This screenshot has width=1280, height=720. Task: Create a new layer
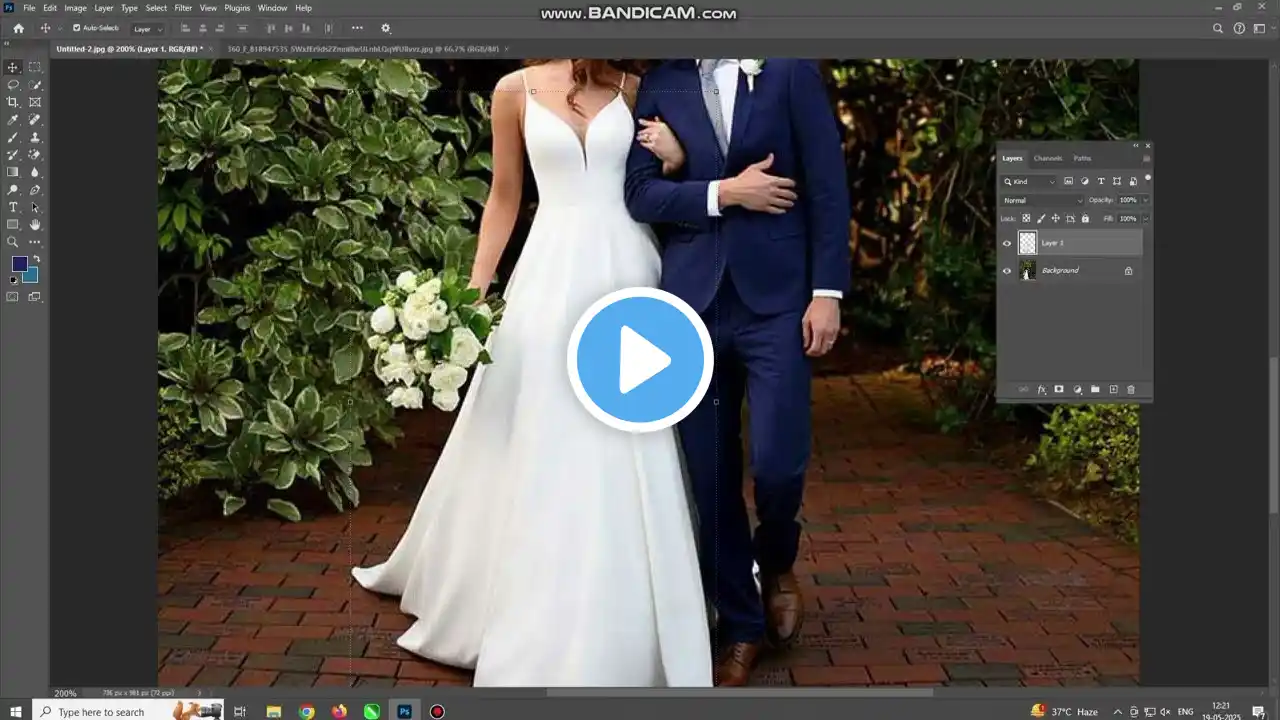point(1113,389)
